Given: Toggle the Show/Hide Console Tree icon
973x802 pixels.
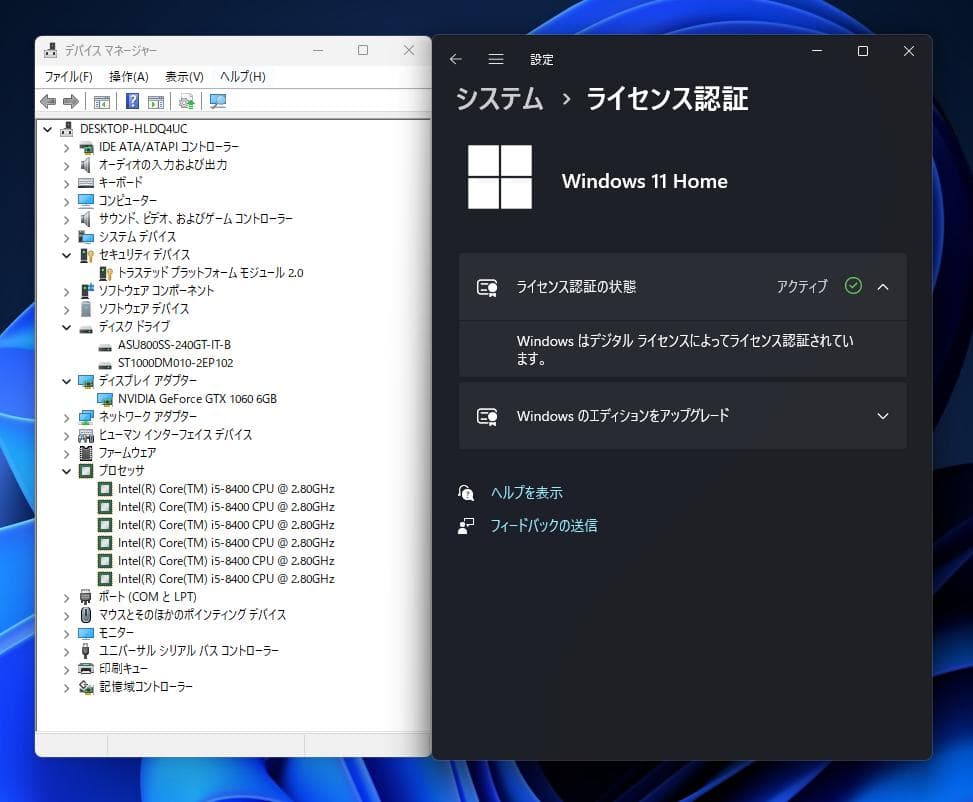Looking at the screenshot, I should tap(101, 100).
